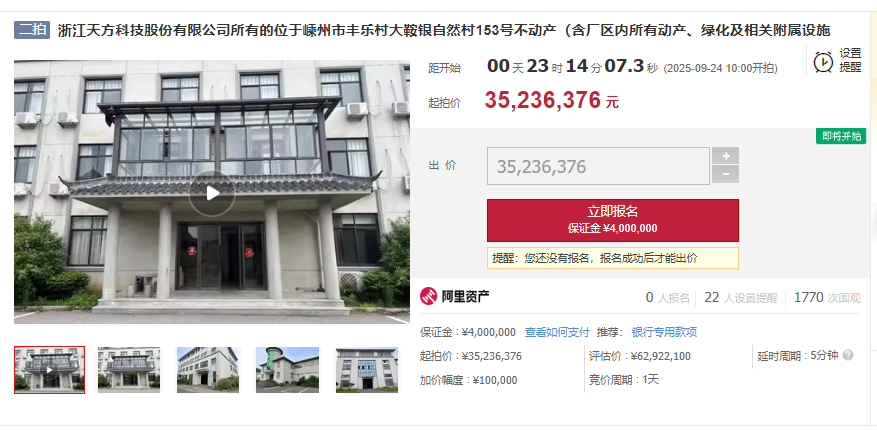Click the auction title text
This screenshot has height=430, width=877.
444,30
